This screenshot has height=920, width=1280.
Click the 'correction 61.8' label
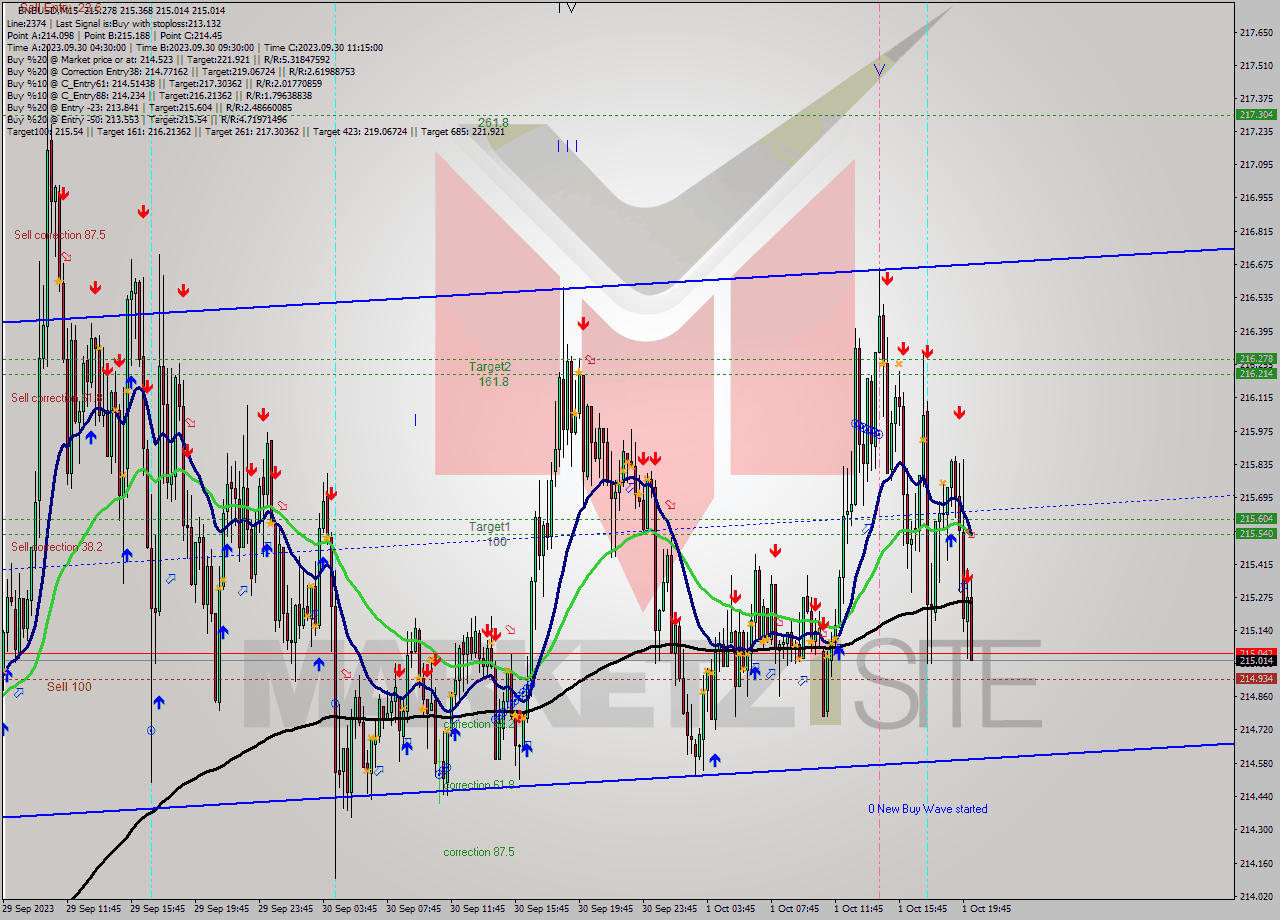(x=479, y=785)
